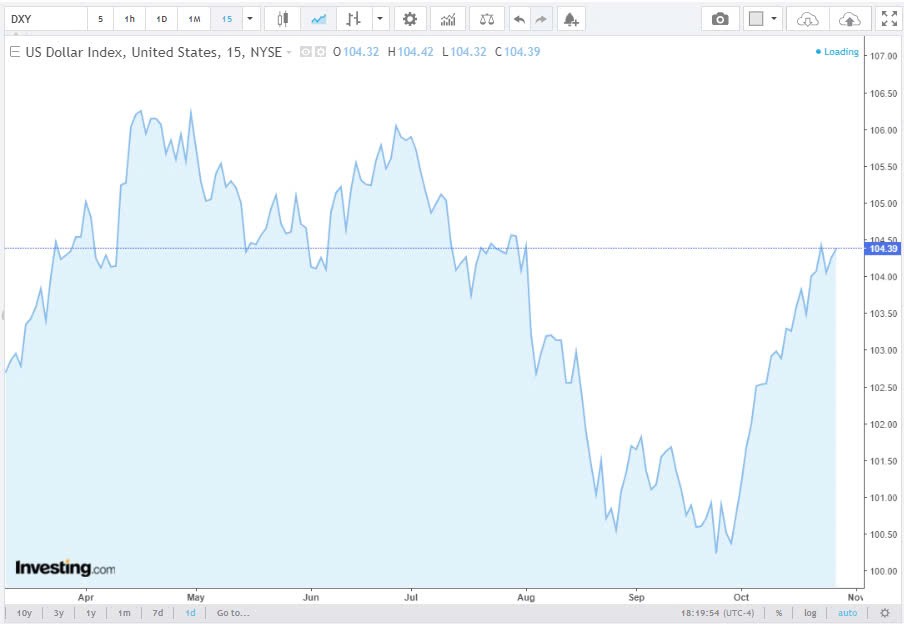This screenshot has height=624, width=904.
Task: Expand the time interval dropdown arrow
Action: 249,19
